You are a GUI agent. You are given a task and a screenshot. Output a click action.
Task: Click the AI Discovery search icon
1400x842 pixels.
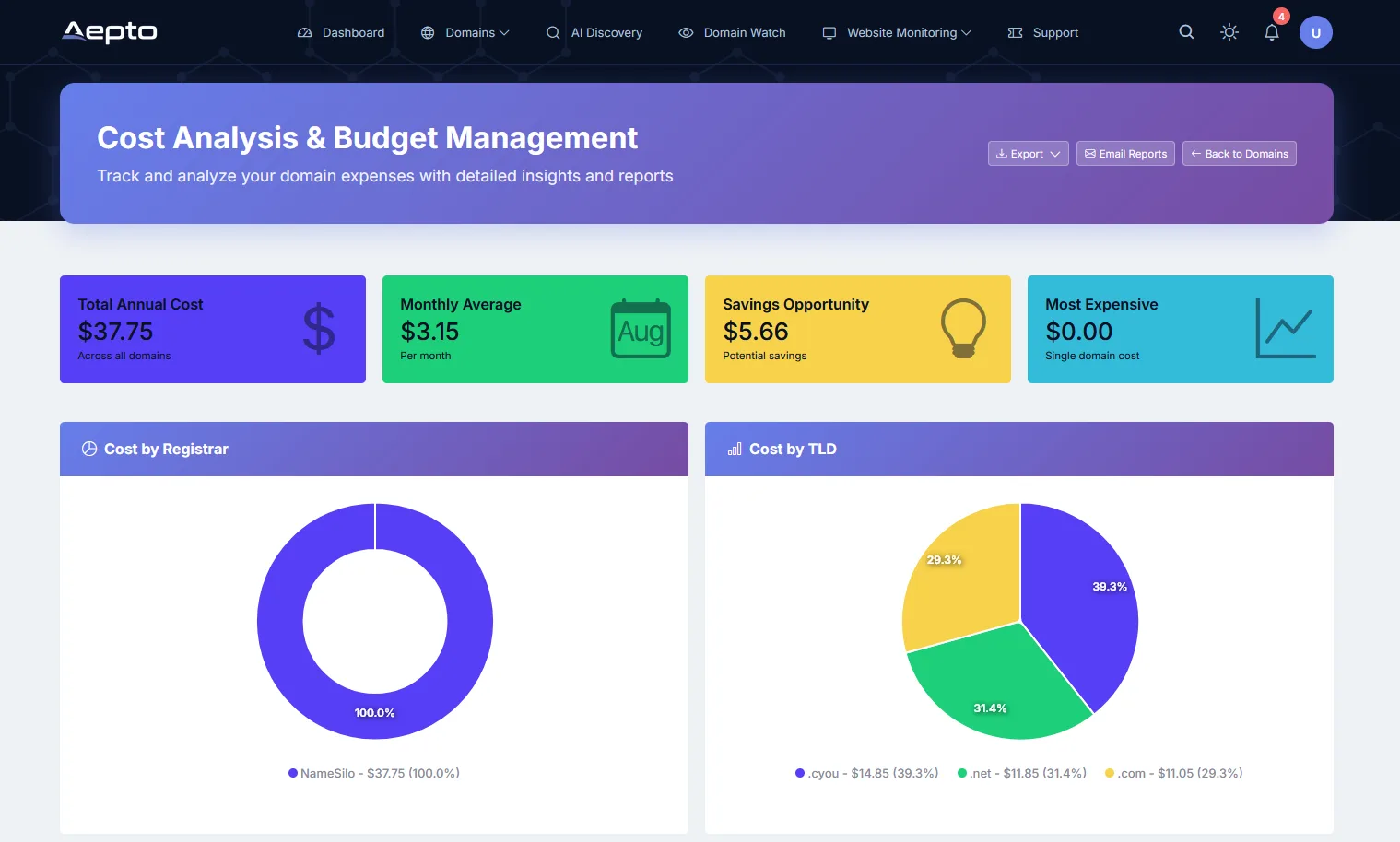pyautogui.click(x=553, y=32)
